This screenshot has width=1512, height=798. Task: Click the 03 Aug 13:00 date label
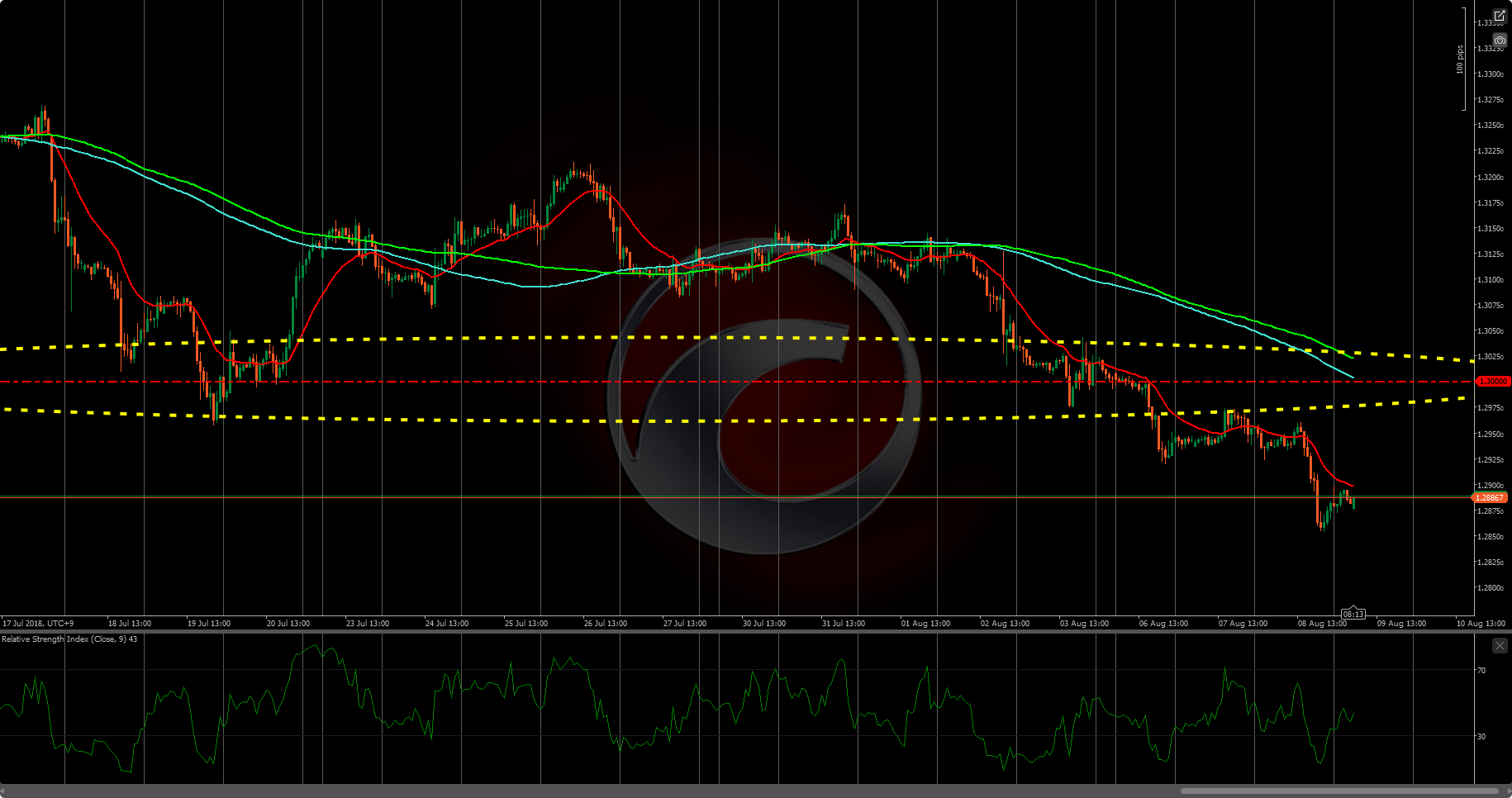point(1085,624)
